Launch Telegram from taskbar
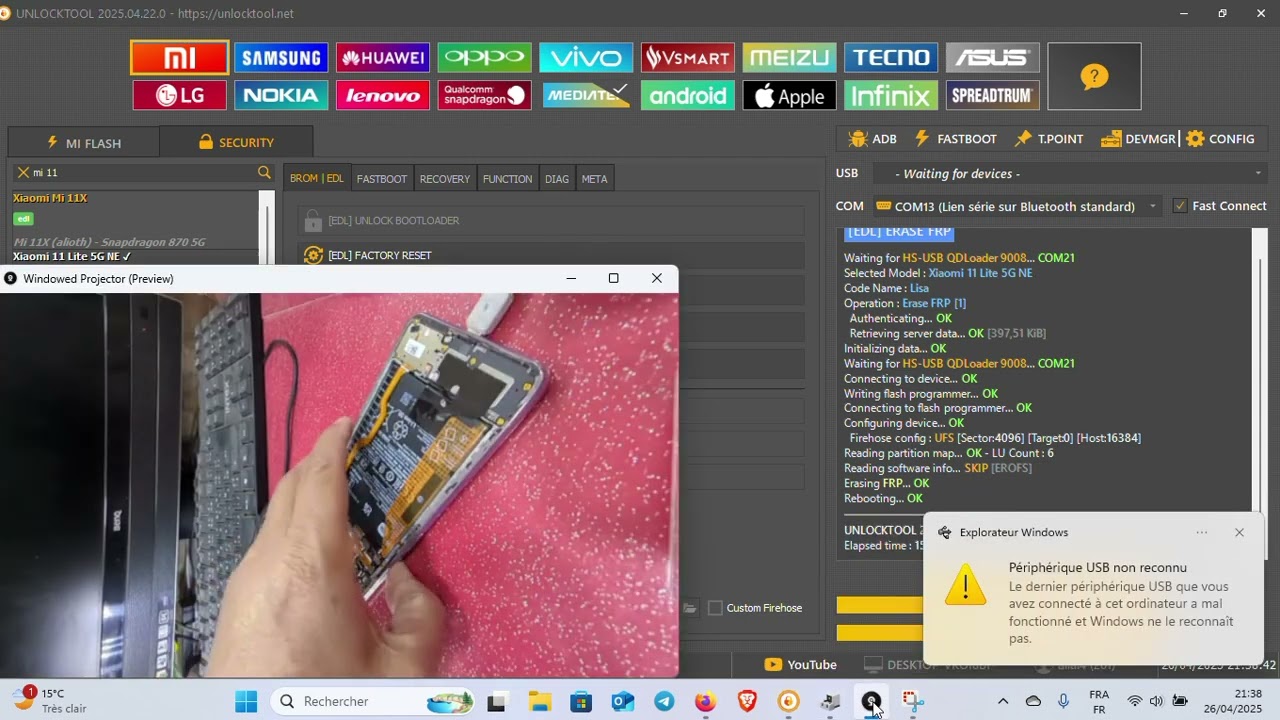1280x720 pixels. tap(664, 701)
